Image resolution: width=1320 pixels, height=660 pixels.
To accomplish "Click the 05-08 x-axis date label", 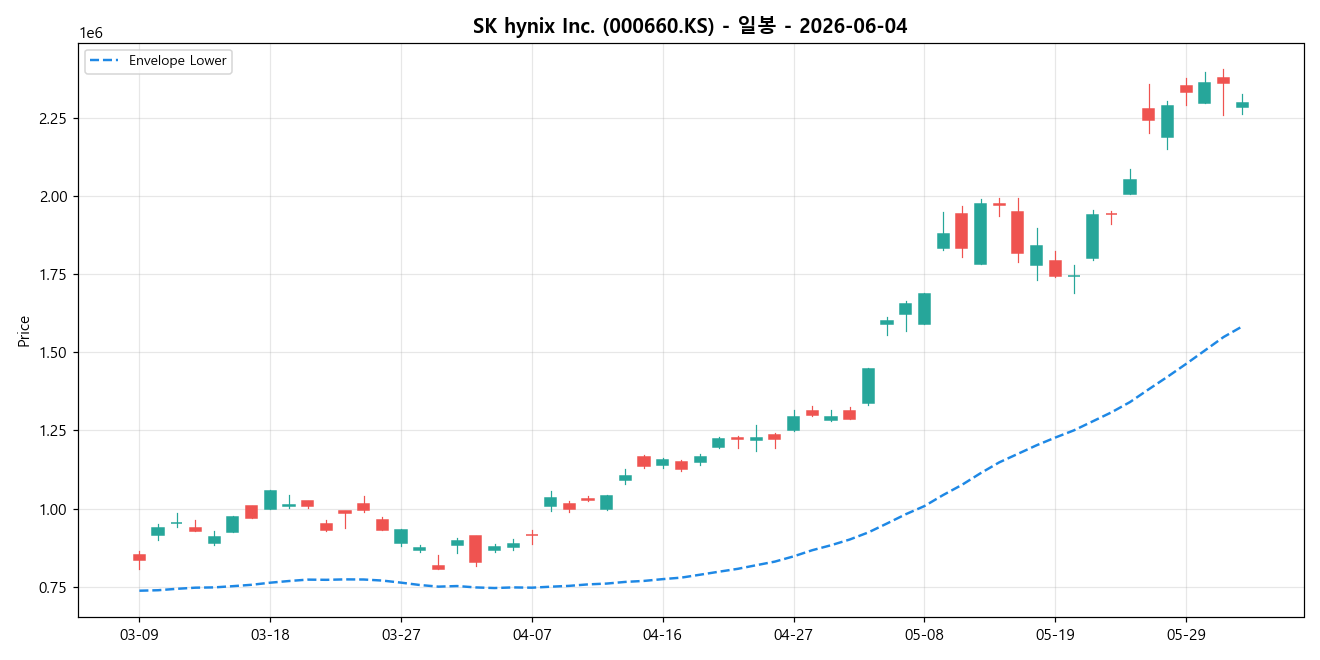I will 924,635.
